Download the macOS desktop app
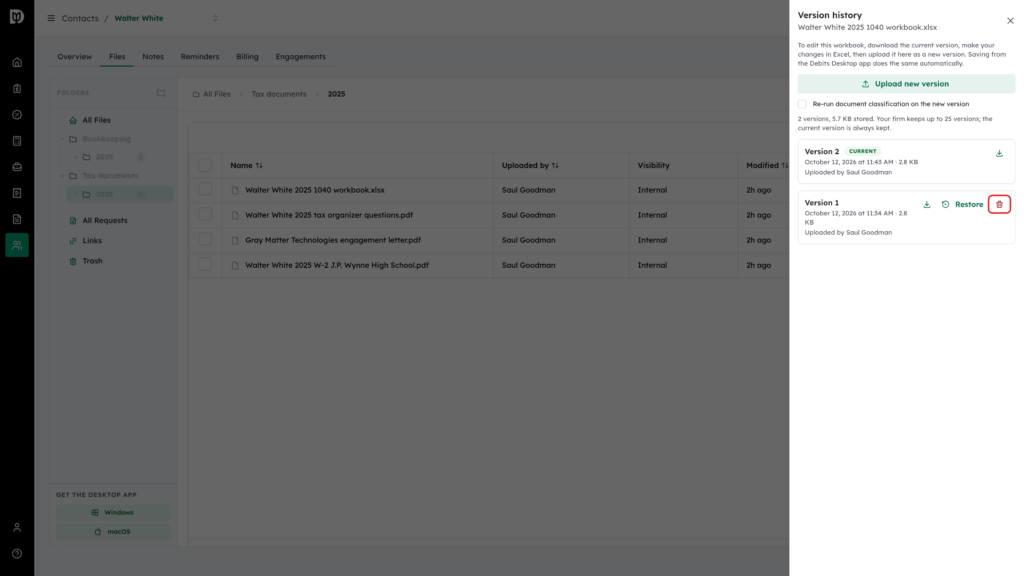This screenshot has height=576, width=1024. click(x=112, y=532)
